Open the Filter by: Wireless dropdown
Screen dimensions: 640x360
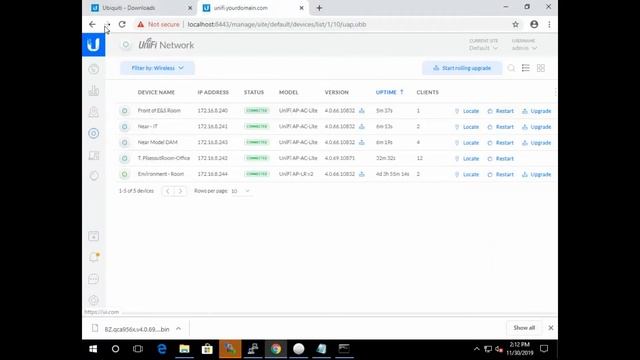[x=157, y=68]
